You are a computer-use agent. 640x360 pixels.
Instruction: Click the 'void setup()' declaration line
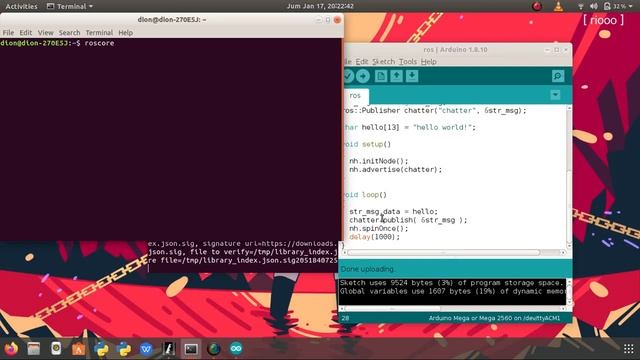pyautogui.click(x=367, y=144)
